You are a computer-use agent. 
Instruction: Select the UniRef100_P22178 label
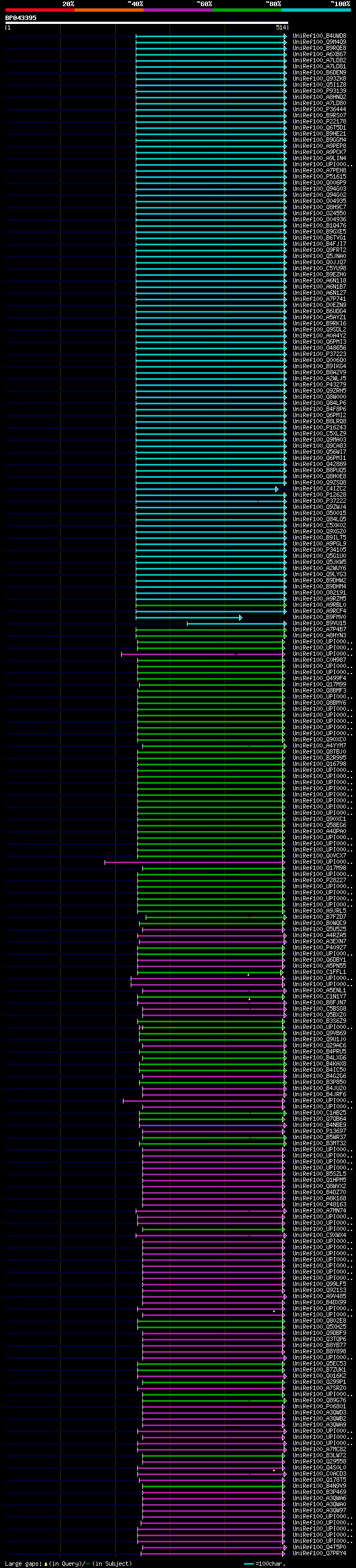pos(319,121)
